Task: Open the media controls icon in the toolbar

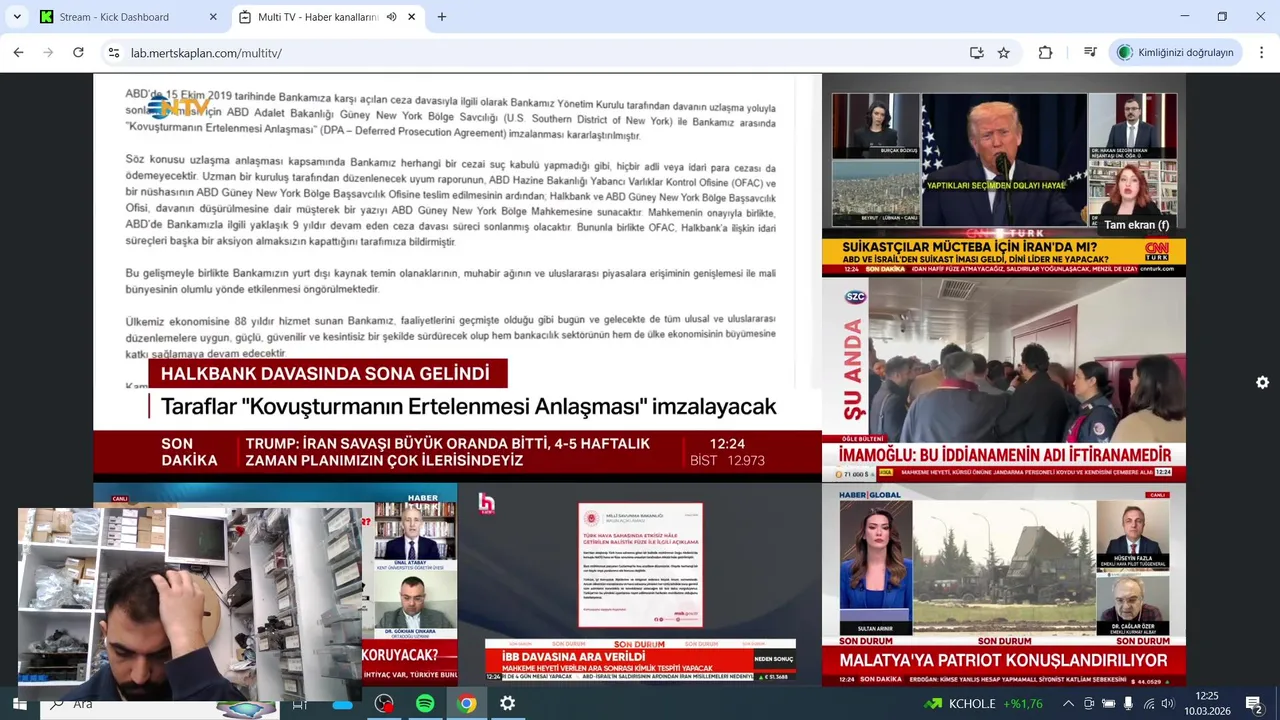Action: 1090,53
